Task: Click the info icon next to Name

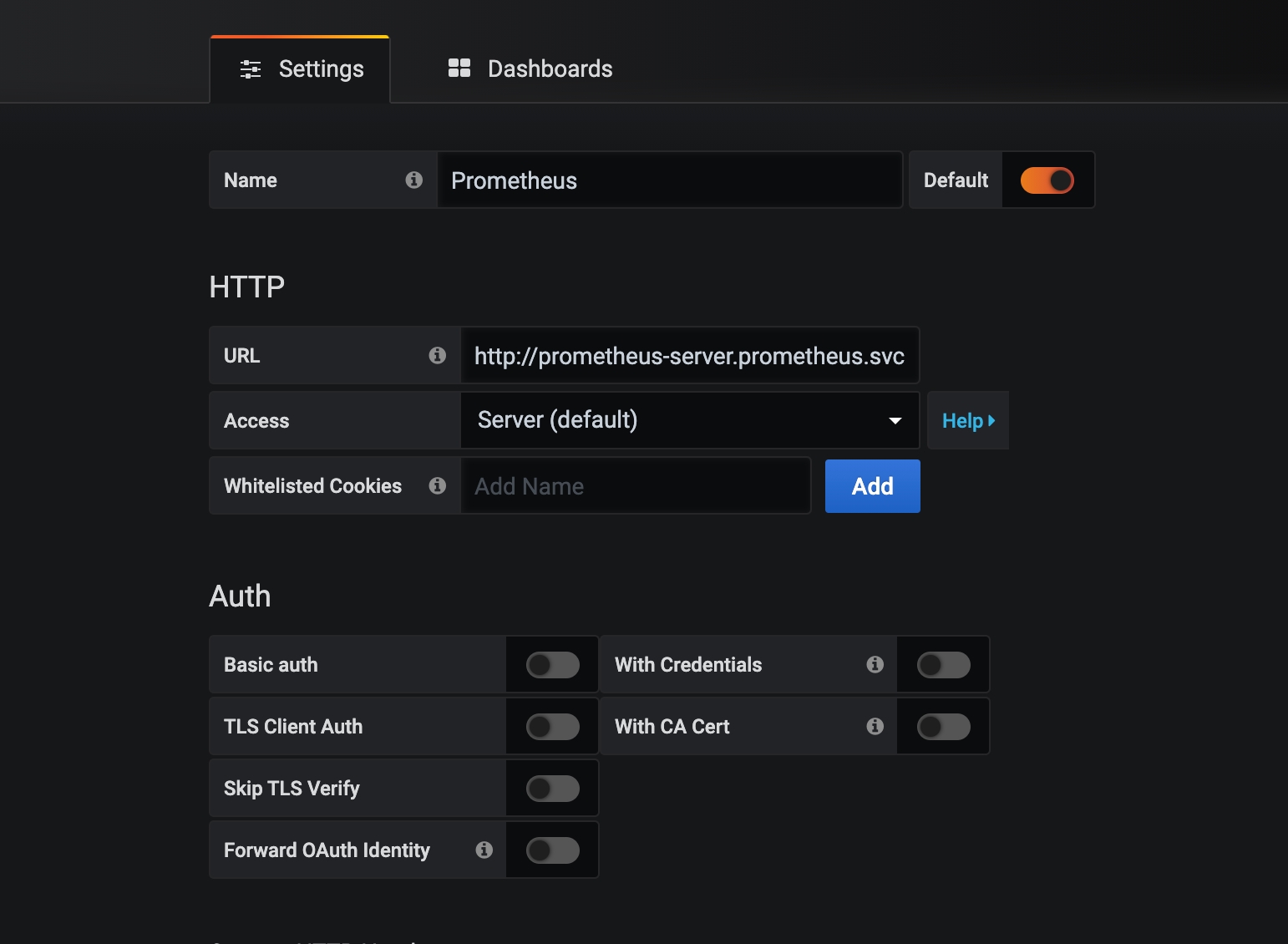Action: tap(413, 180)
